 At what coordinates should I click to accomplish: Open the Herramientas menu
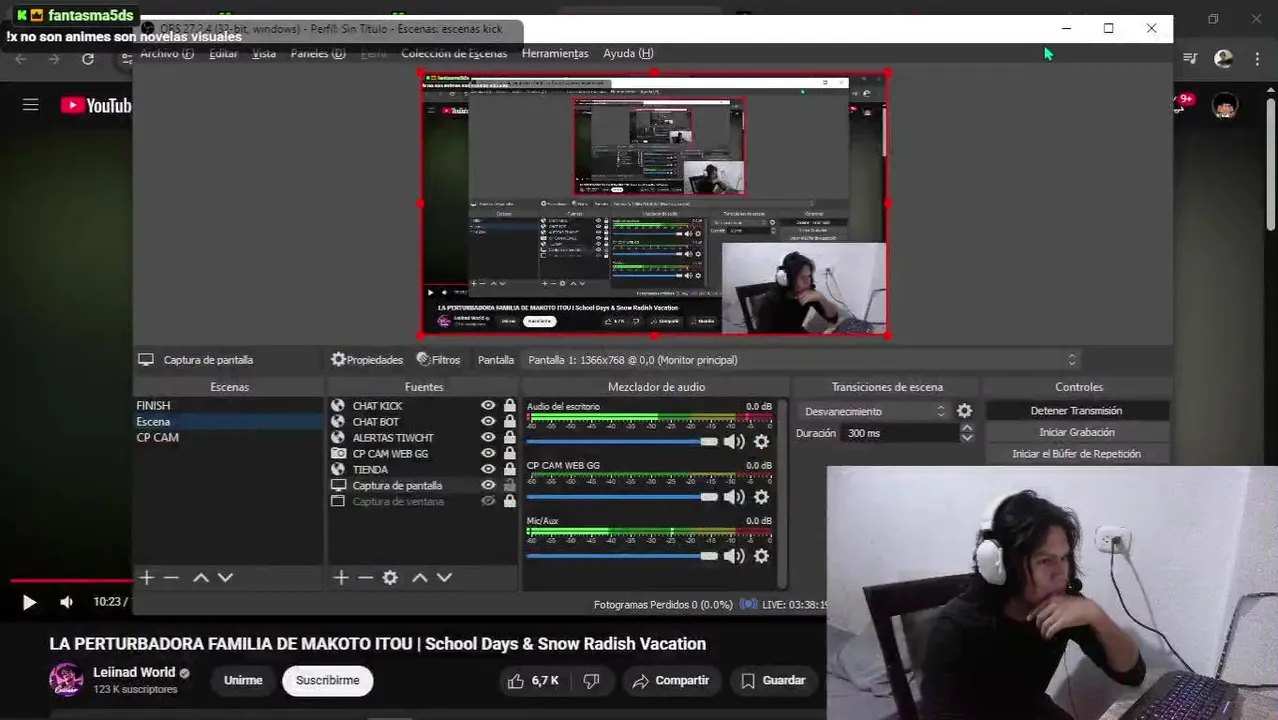(555, 53)
